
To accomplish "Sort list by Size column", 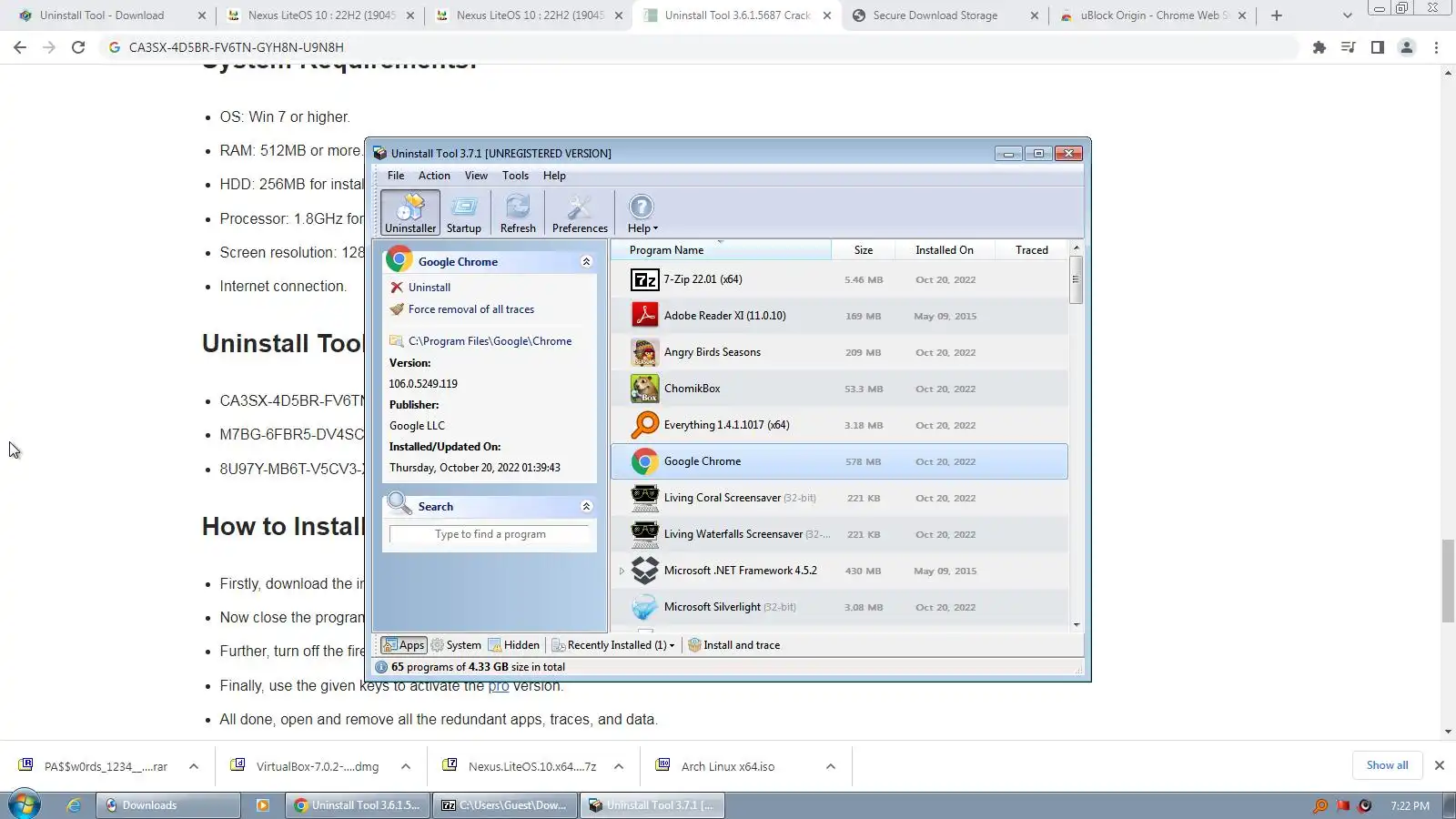I will coord(864,250).
